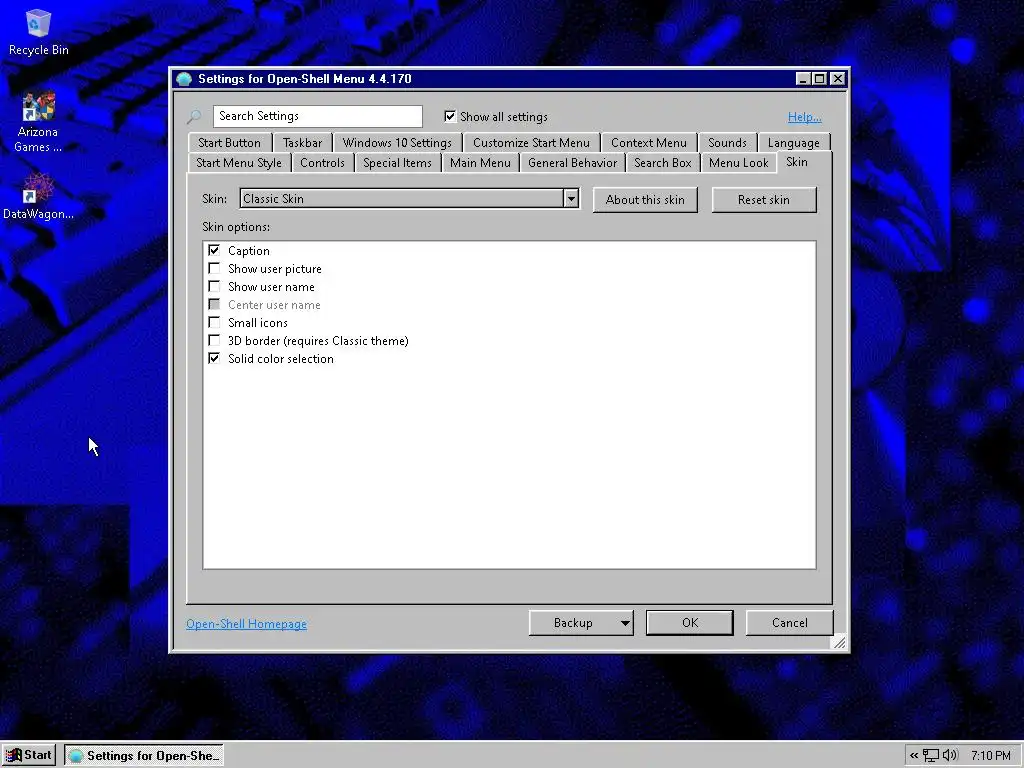The image size is (1024, 768).
Task: Switch to the Start Button tab
Action: click(229, 142)
